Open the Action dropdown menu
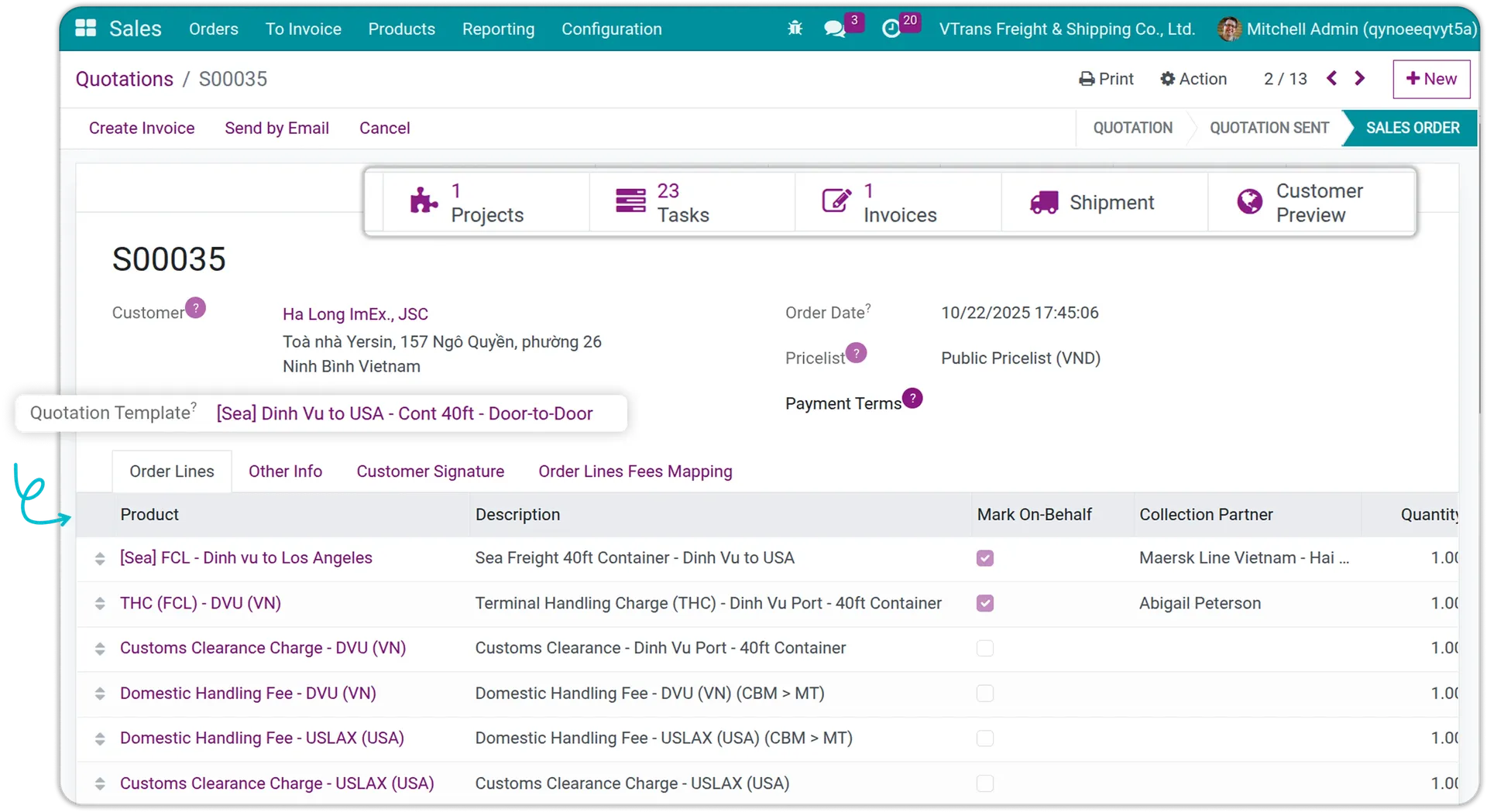This screenshot has width=1487, height=812. (1193, 79)
